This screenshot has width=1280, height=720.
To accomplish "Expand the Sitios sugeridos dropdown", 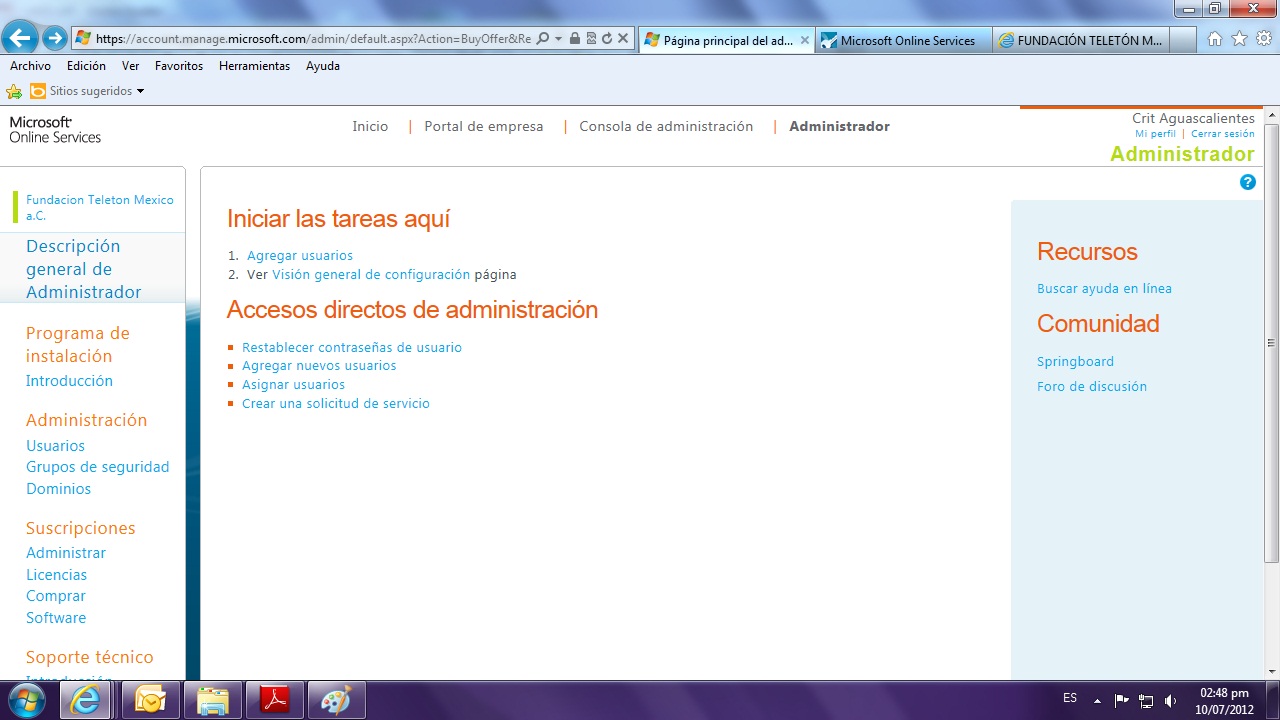I will click(x=140, y=91).
